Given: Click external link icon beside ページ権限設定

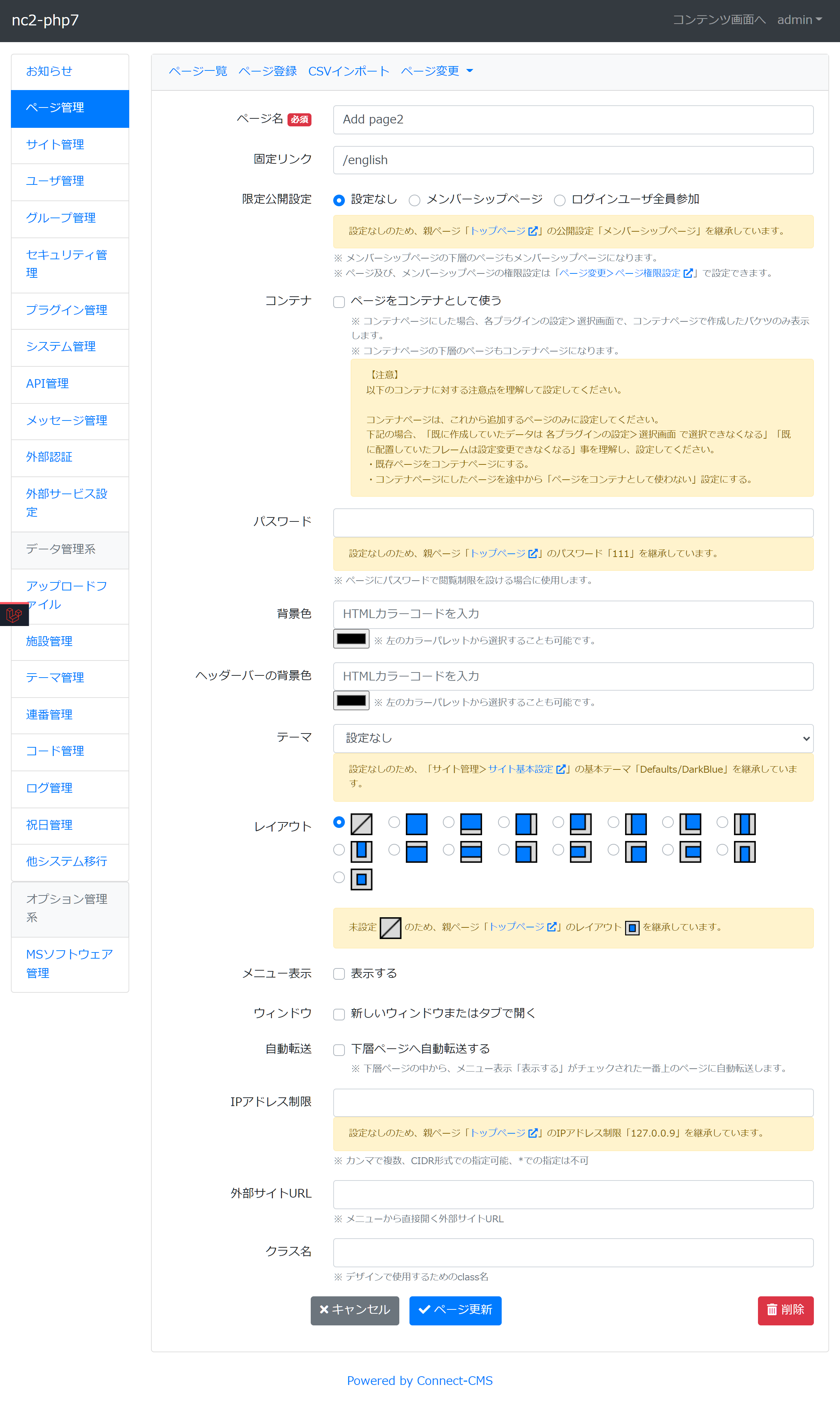Looking at the screenshot, I should [x=688, y=273].
